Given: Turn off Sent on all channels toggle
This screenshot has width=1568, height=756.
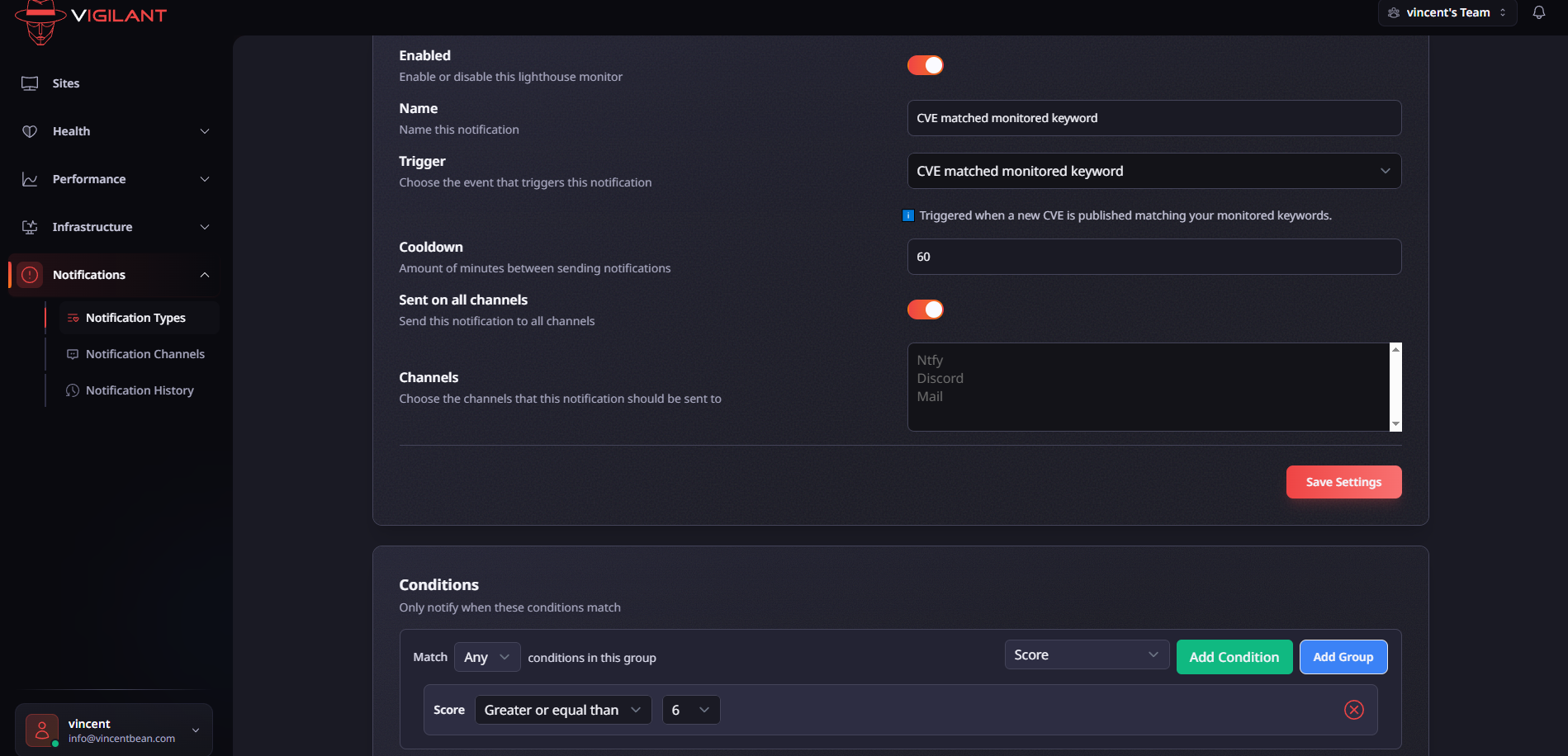Looking at the screenshot, I should [x=925, y=309].
